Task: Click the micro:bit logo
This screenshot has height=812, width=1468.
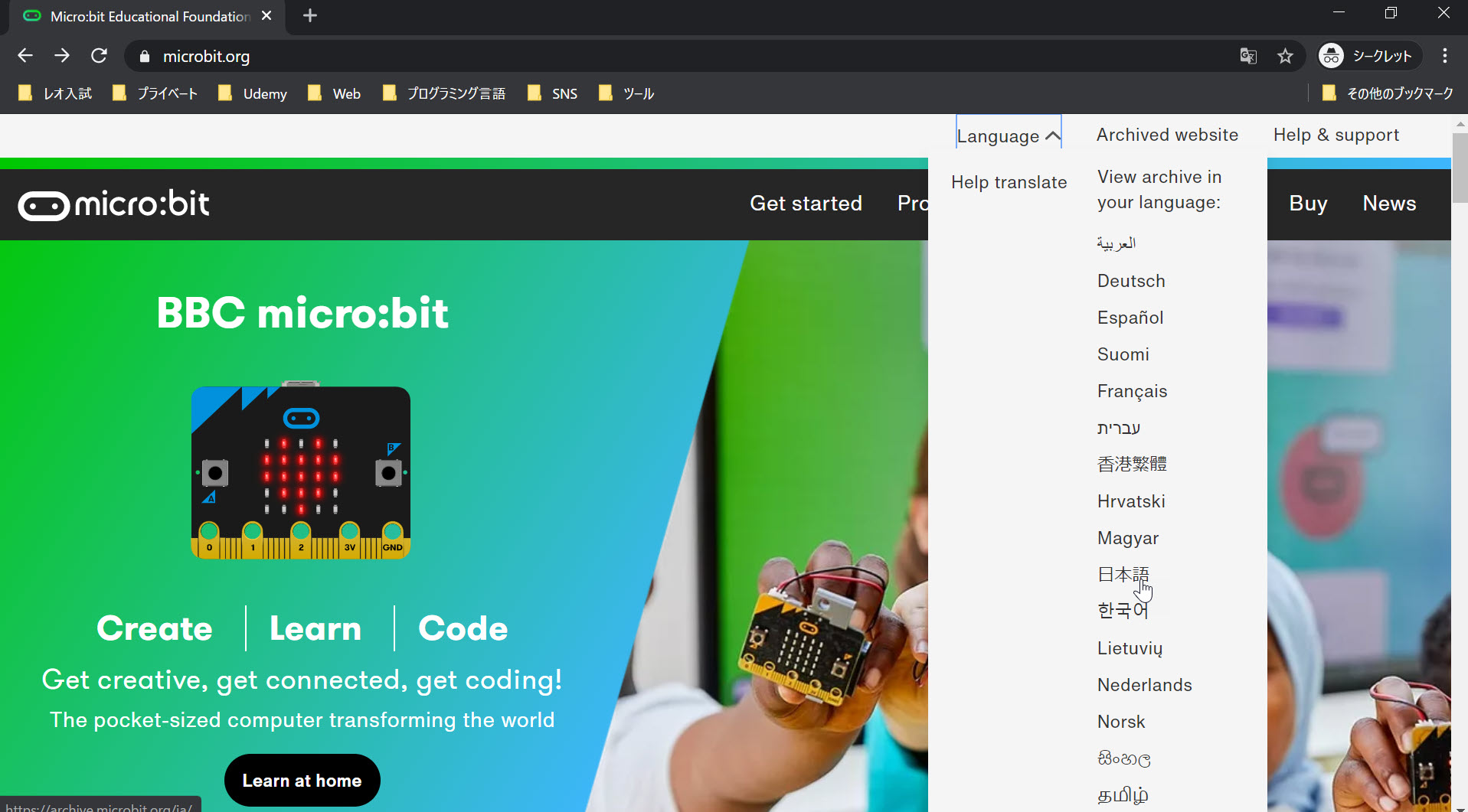Action: [x=113, y=204]
